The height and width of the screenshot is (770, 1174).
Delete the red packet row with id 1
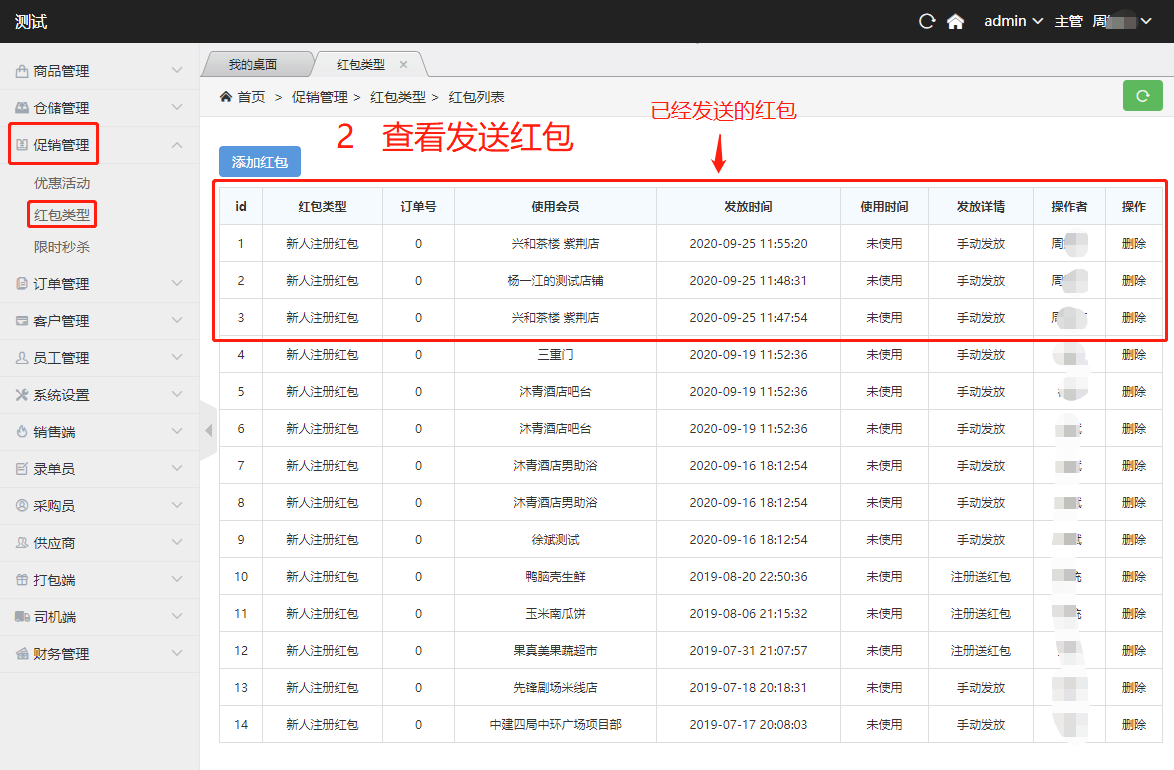click(x=1133, y=243)
